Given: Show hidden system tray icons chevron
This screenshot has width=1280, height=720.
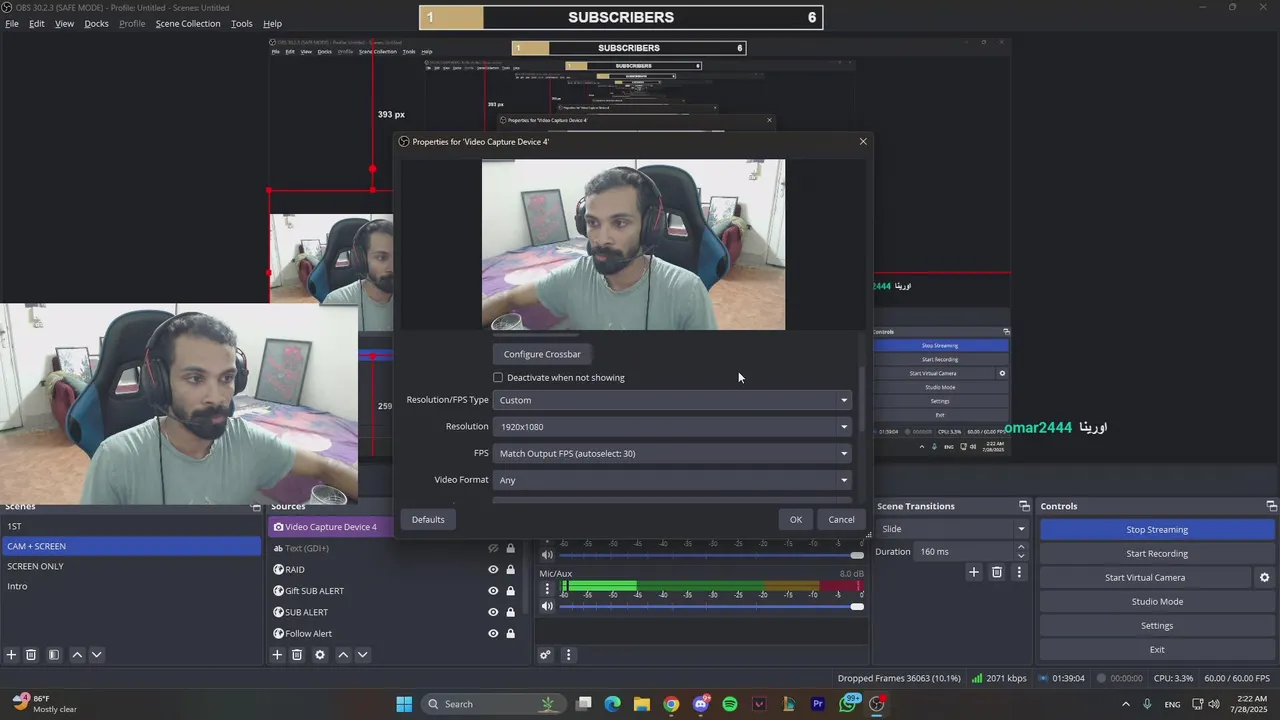Looking at the screenshot, I should coord(1125,704).
